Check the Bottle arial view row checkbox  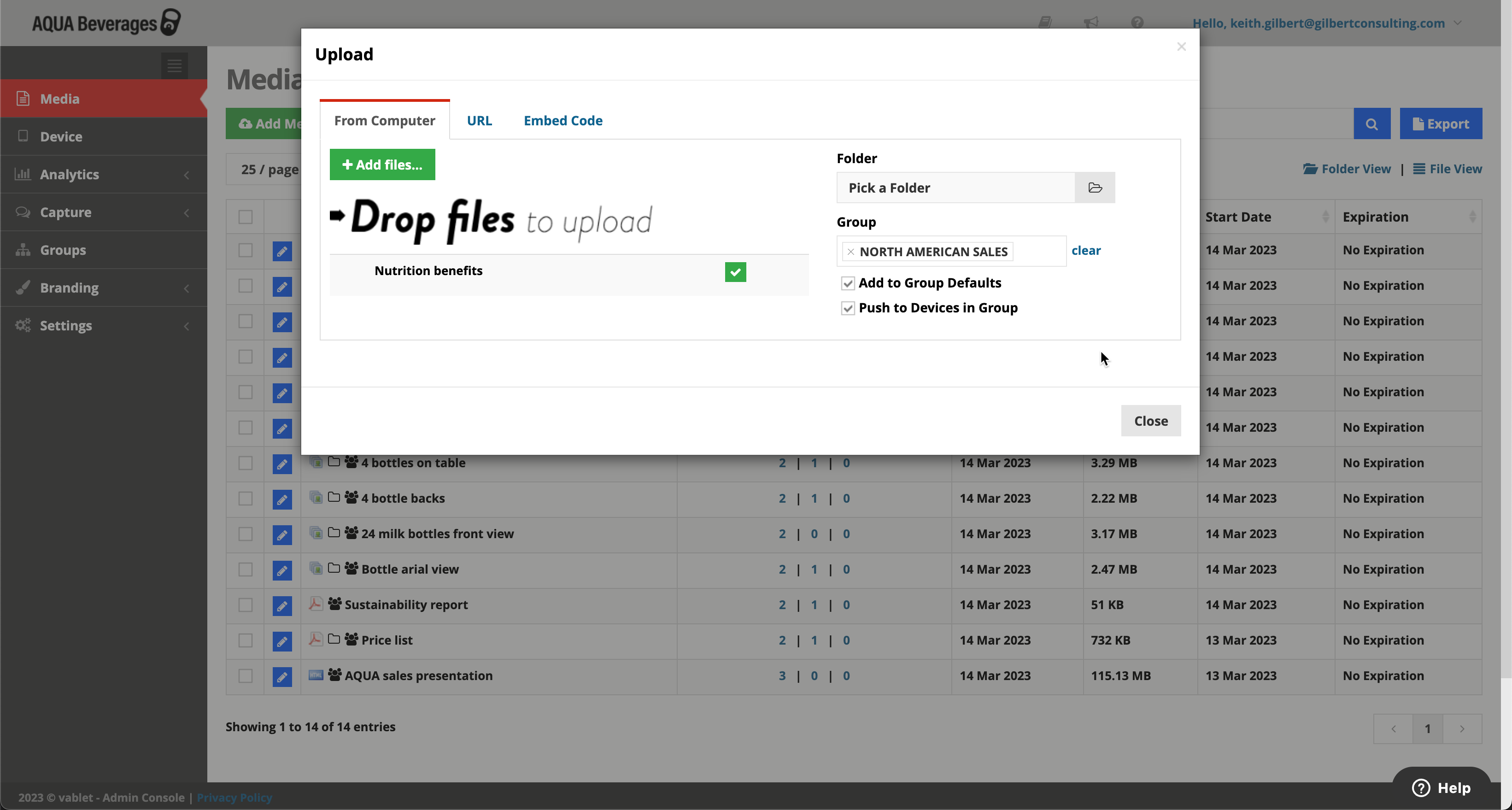click(x=246, y=569)
